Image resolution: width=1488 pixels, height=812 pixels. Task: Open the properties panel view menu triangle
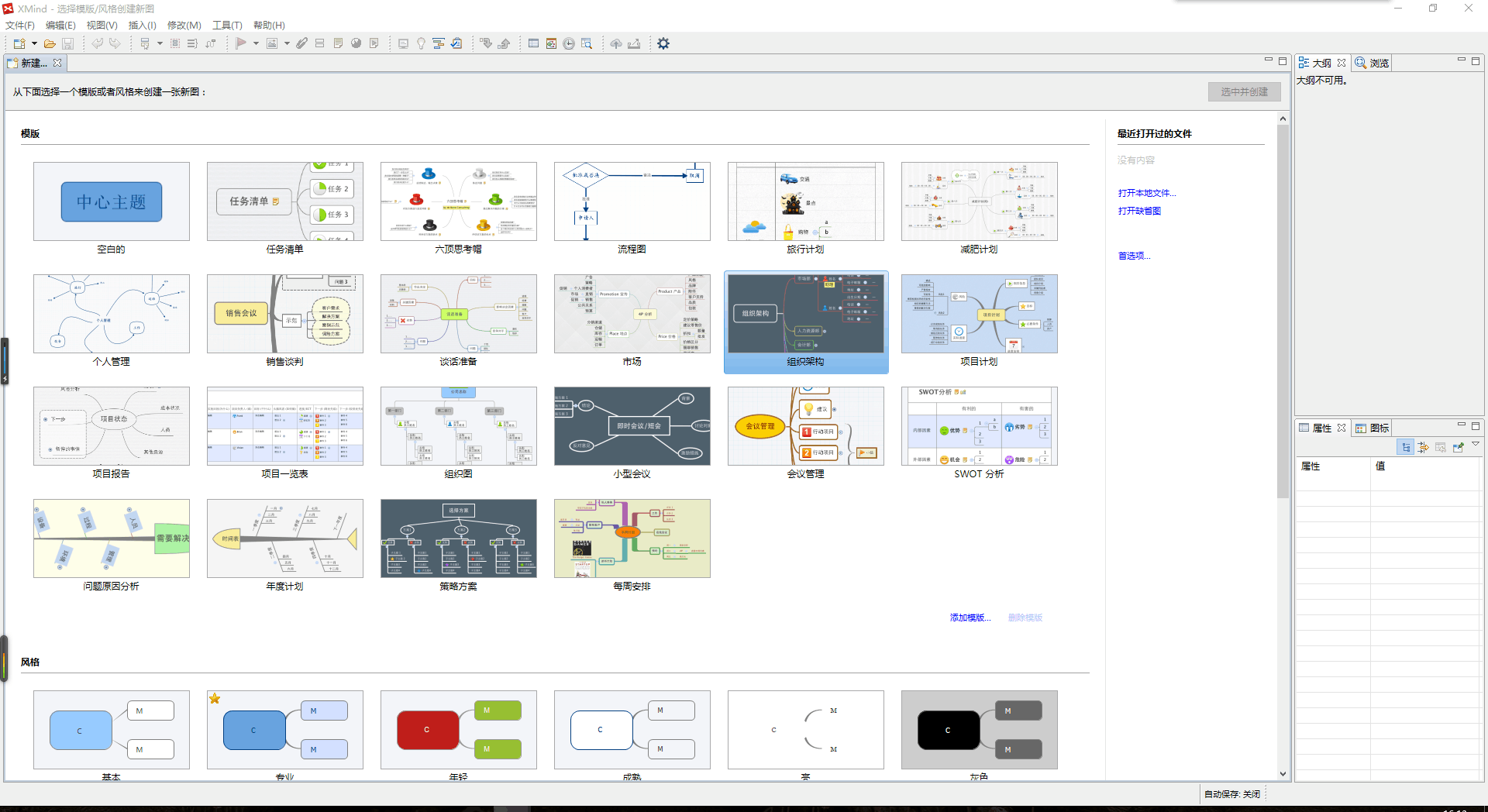tap(1476, 445)
